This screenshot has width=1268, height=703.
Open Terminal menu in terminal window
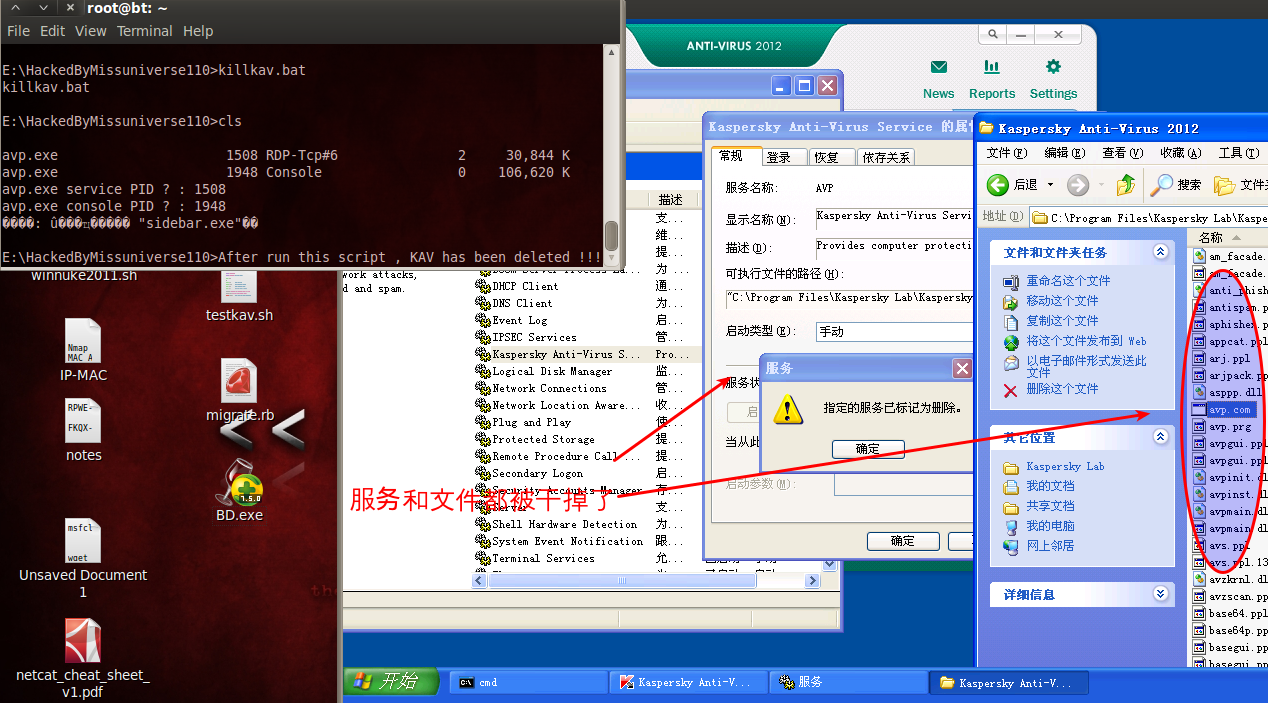click(145, 31)
